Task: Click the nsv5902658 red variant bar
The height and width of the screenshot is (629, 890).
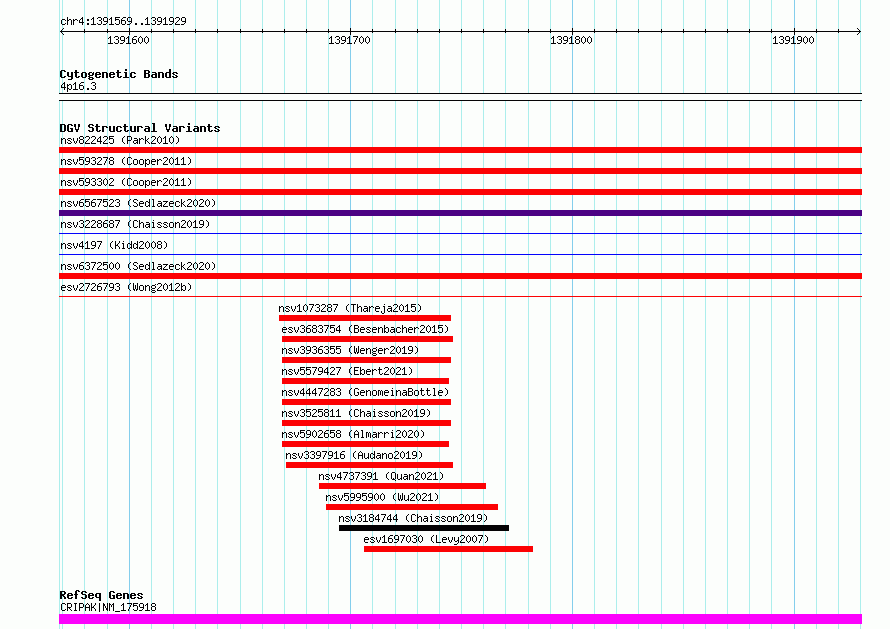Action: [x=365, y=444]
